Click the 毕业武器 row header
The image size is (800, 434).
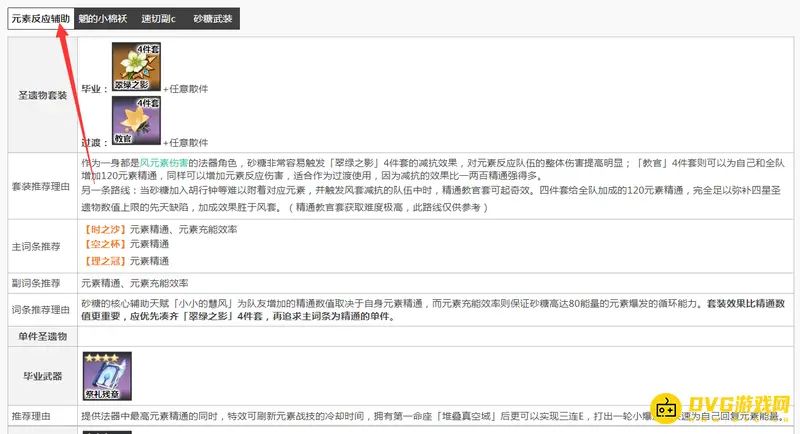43,375
